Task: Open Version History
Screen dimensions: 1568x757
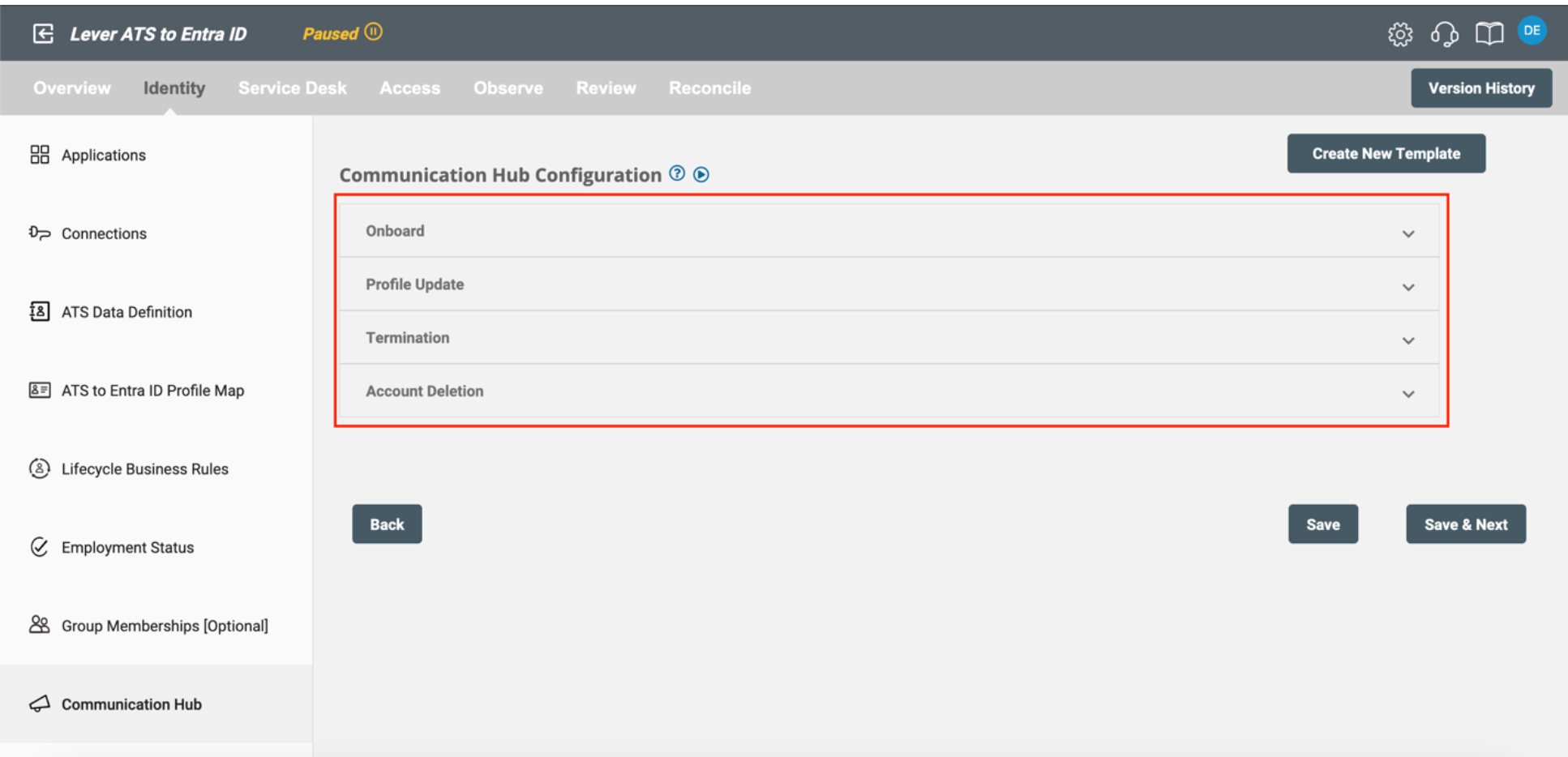Action: point(1480,88)
